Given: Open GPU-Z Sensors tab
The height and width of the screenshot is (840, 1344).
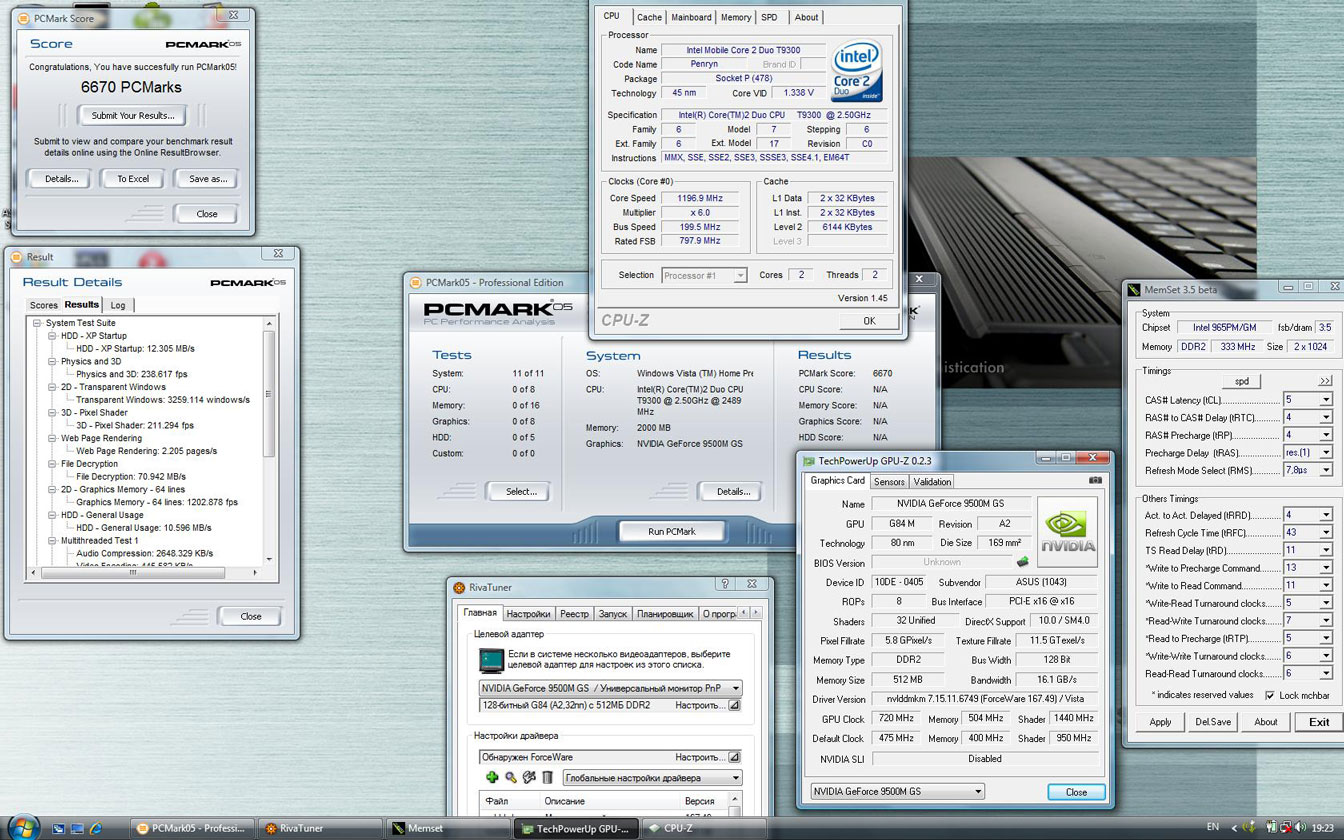Looking at the screenshot, I should point(889,481).
